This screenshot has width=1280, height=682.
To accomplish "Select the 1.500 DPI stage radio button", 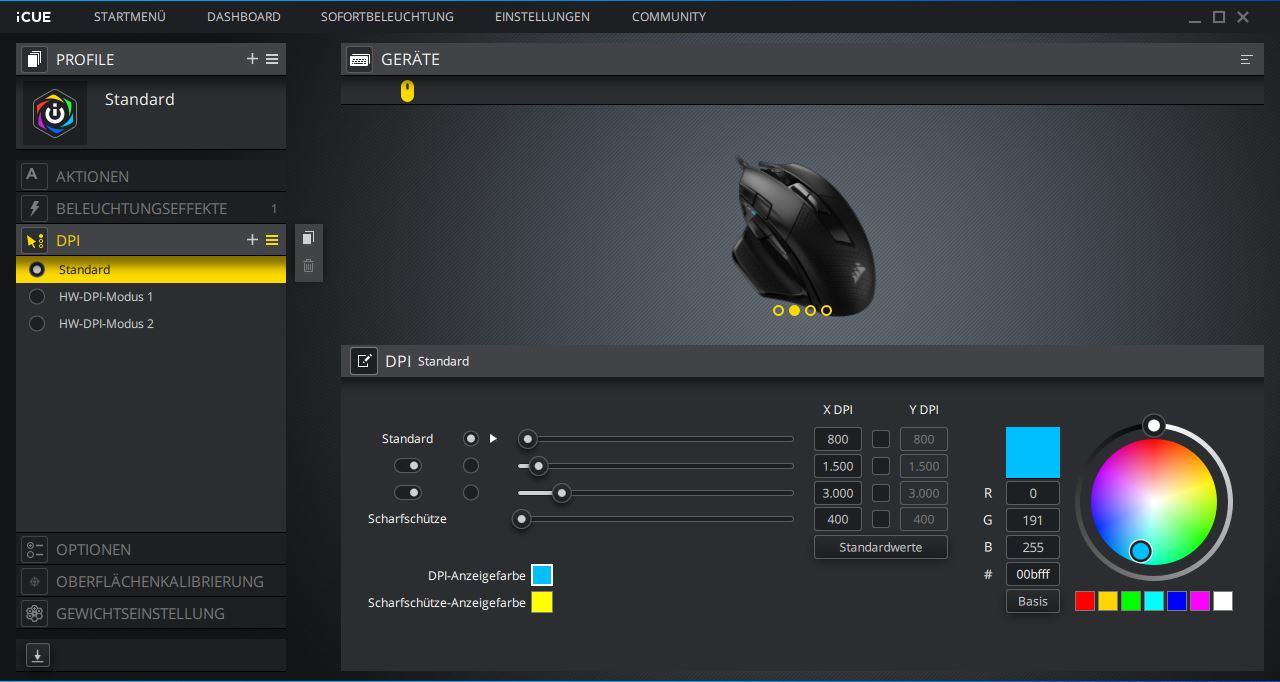I will click(x=471, y=465).
